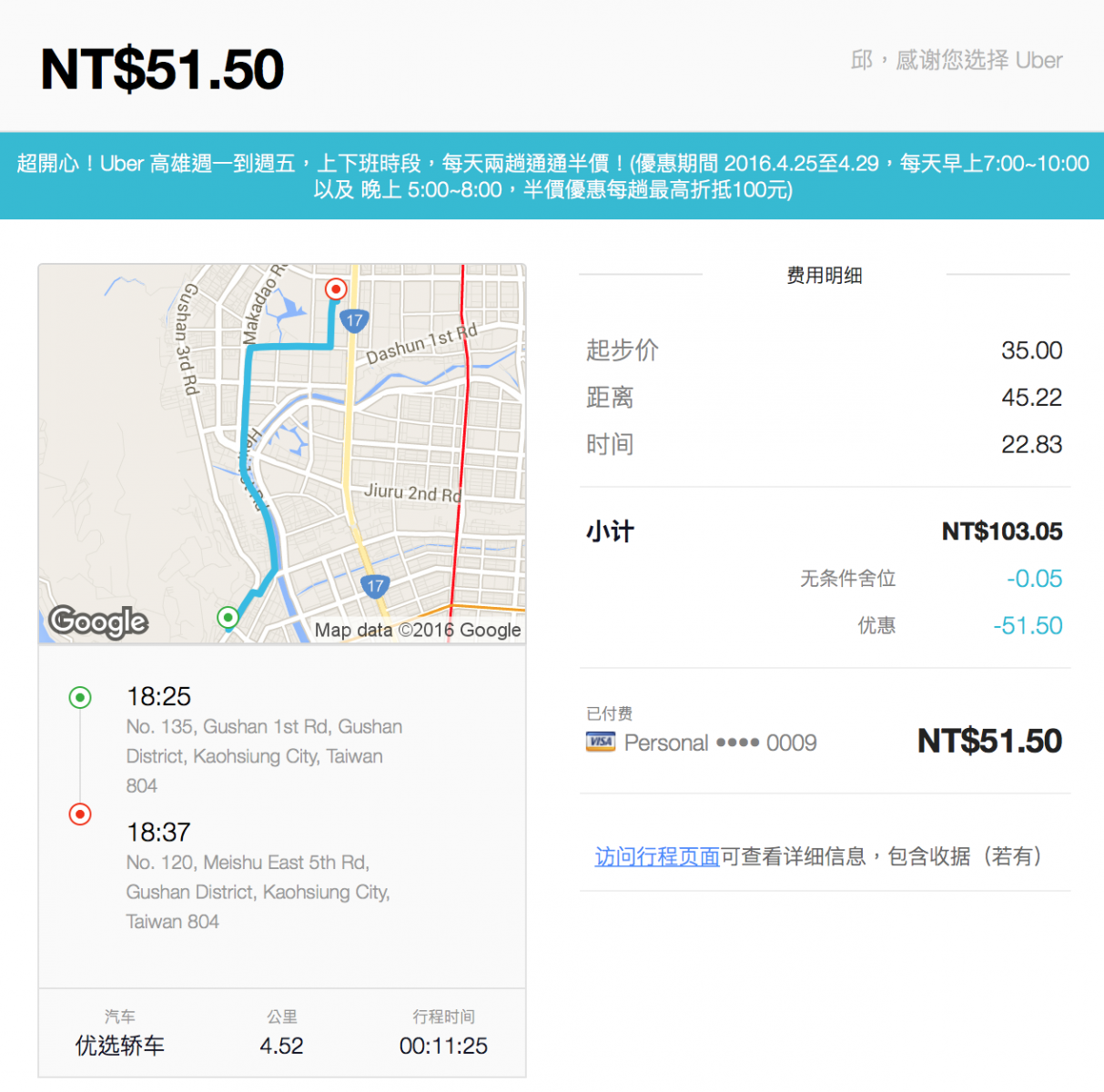Click the 时间 time fare label
The width and height of the screenshot is (1104, 1092).
click(x=610, y=445)
